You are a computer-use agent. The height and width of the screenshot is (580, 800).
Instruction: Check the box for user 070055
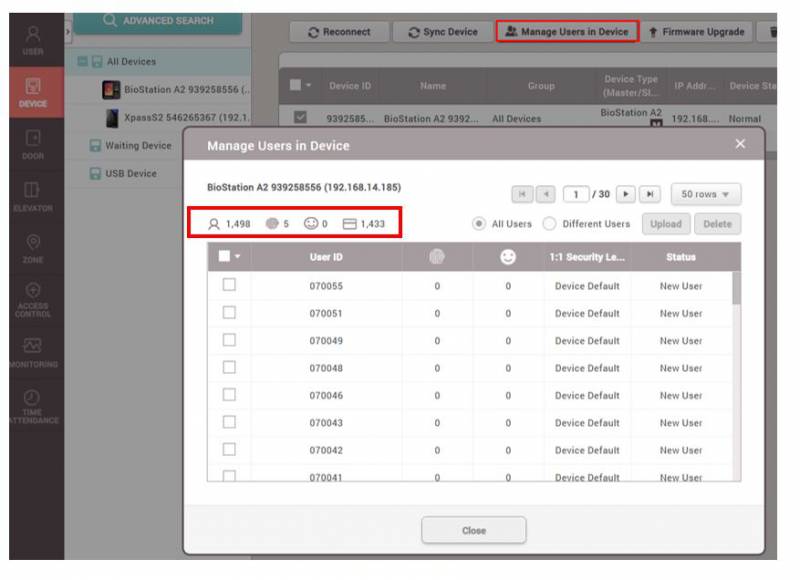[x=229, y=286]
